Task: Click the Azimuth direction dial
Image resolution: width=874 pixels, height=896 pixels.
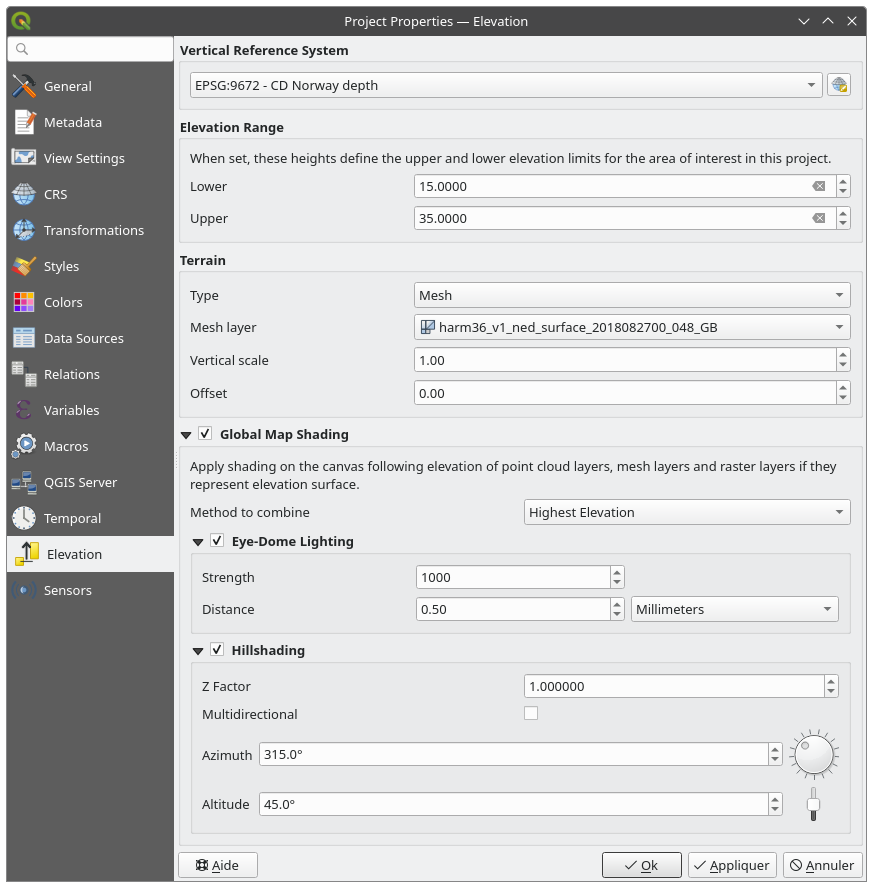Action: pos(813,755)
